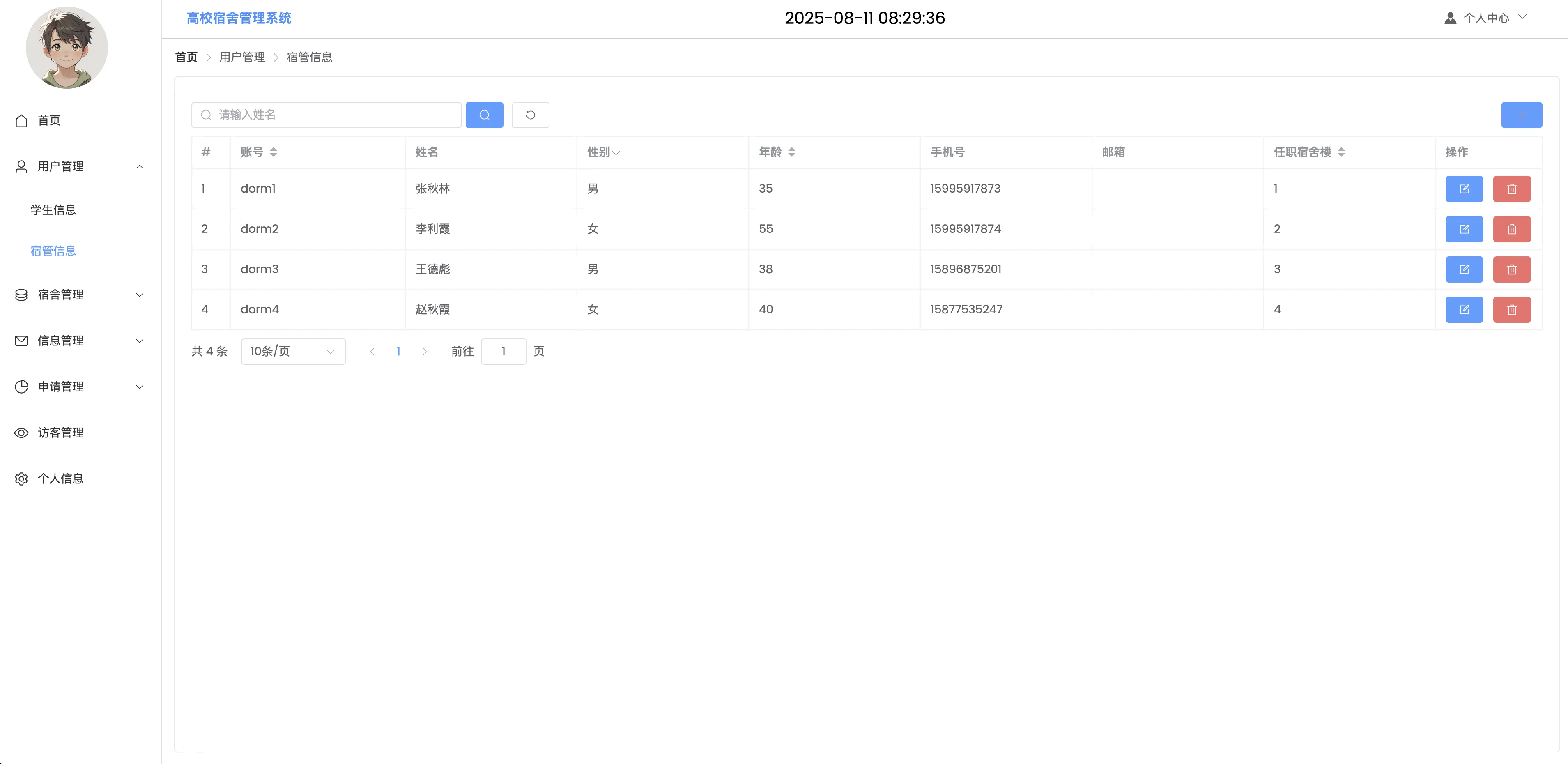The image size is (1568, 764).
Task: Click the reset refresh icon button
Action: [530, 115]
